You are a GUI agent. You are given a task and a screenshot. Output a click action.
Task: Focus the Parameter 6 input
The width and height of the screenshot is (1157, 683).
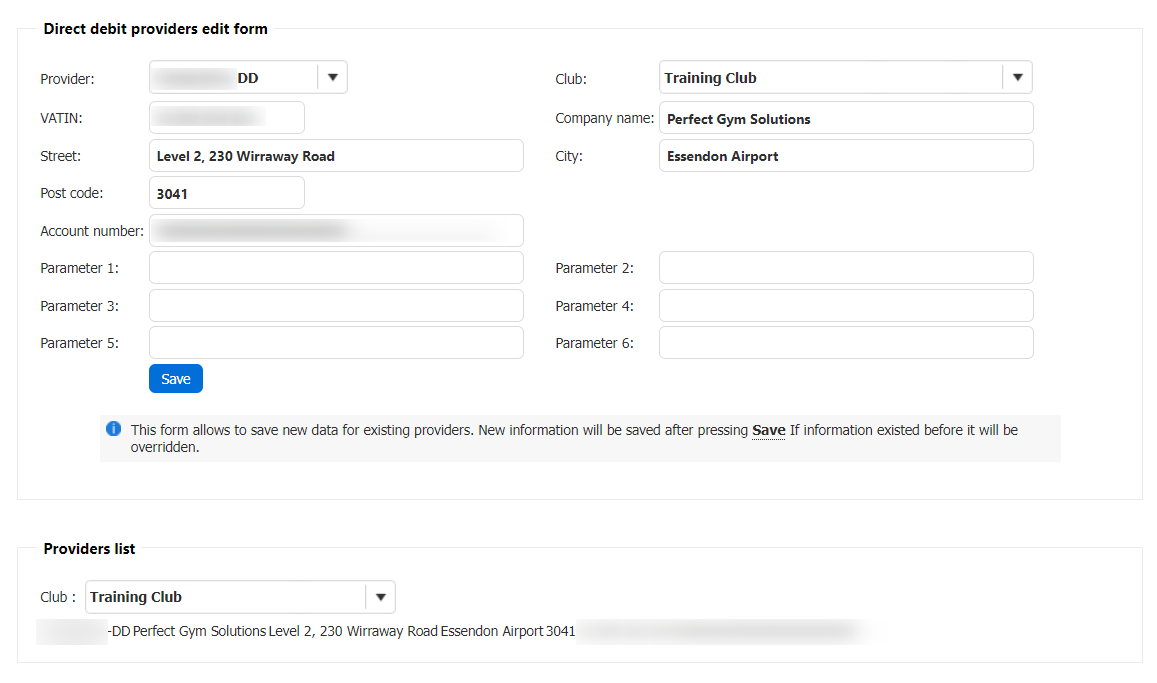click(845, 343)
